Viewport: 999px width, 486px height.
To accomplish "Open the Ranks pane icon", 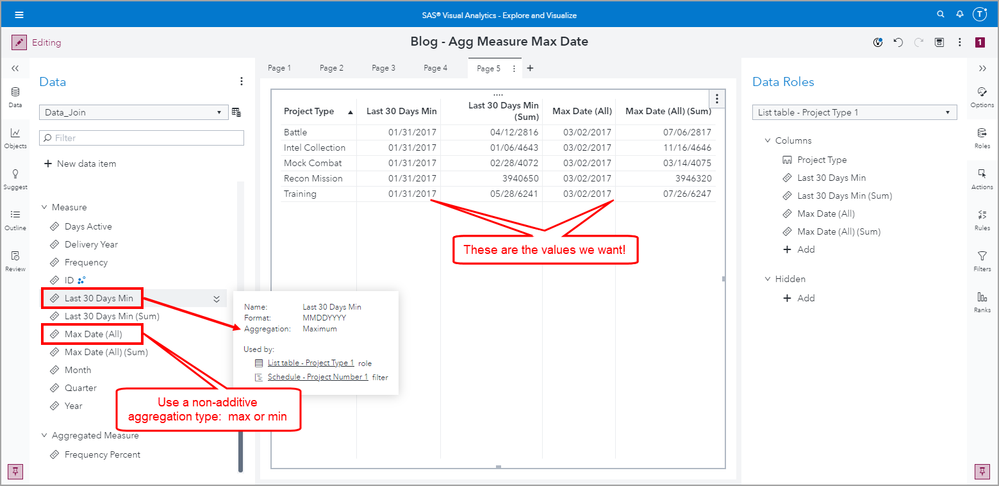I will (x=982, y=302).
